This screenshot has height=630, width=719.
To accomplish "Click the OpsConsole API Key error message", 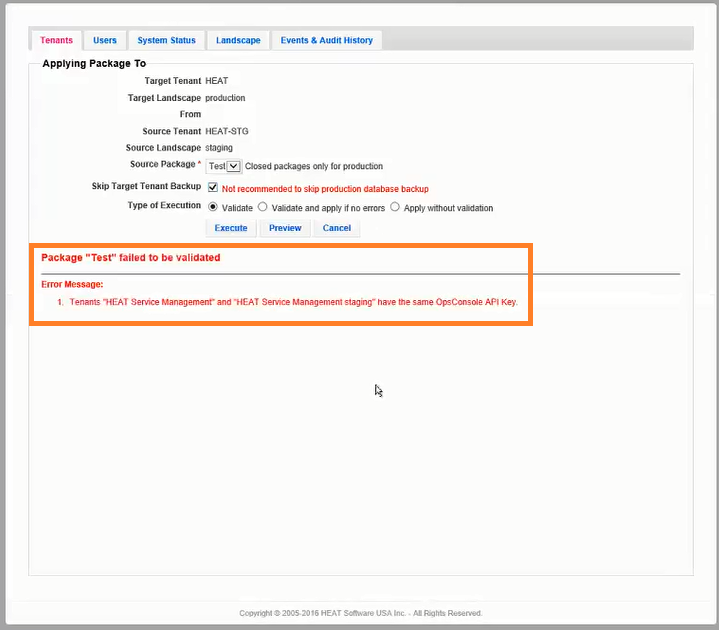I will tap(293, 302).
